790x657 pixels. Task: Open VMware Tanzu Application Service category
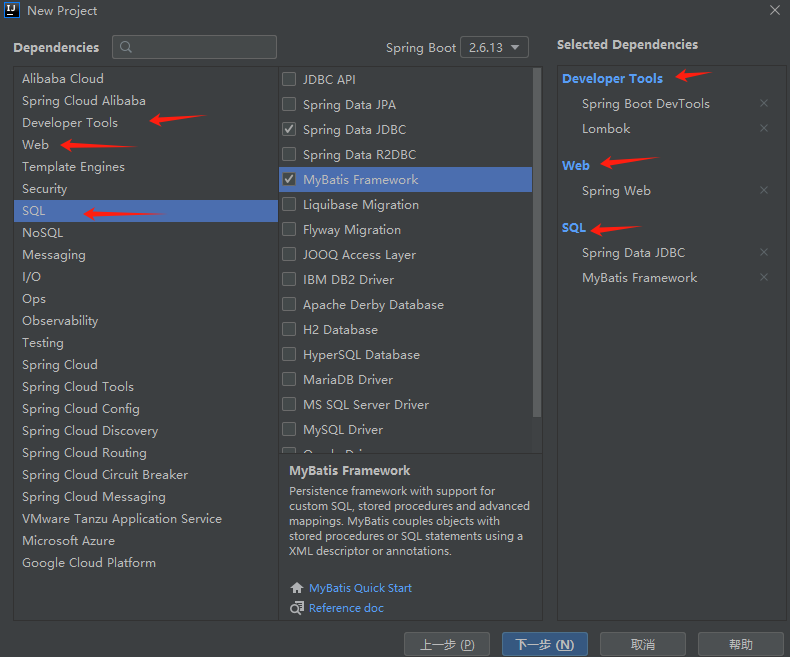click(x=146, y=519)
